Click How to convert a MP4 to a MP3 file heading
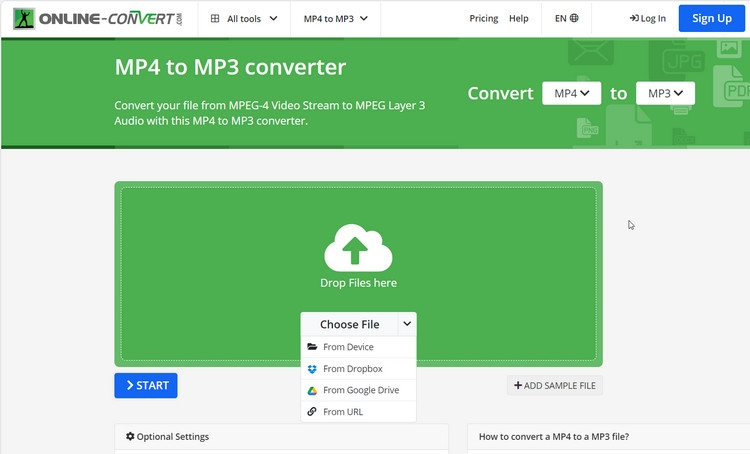 (554, 436)
